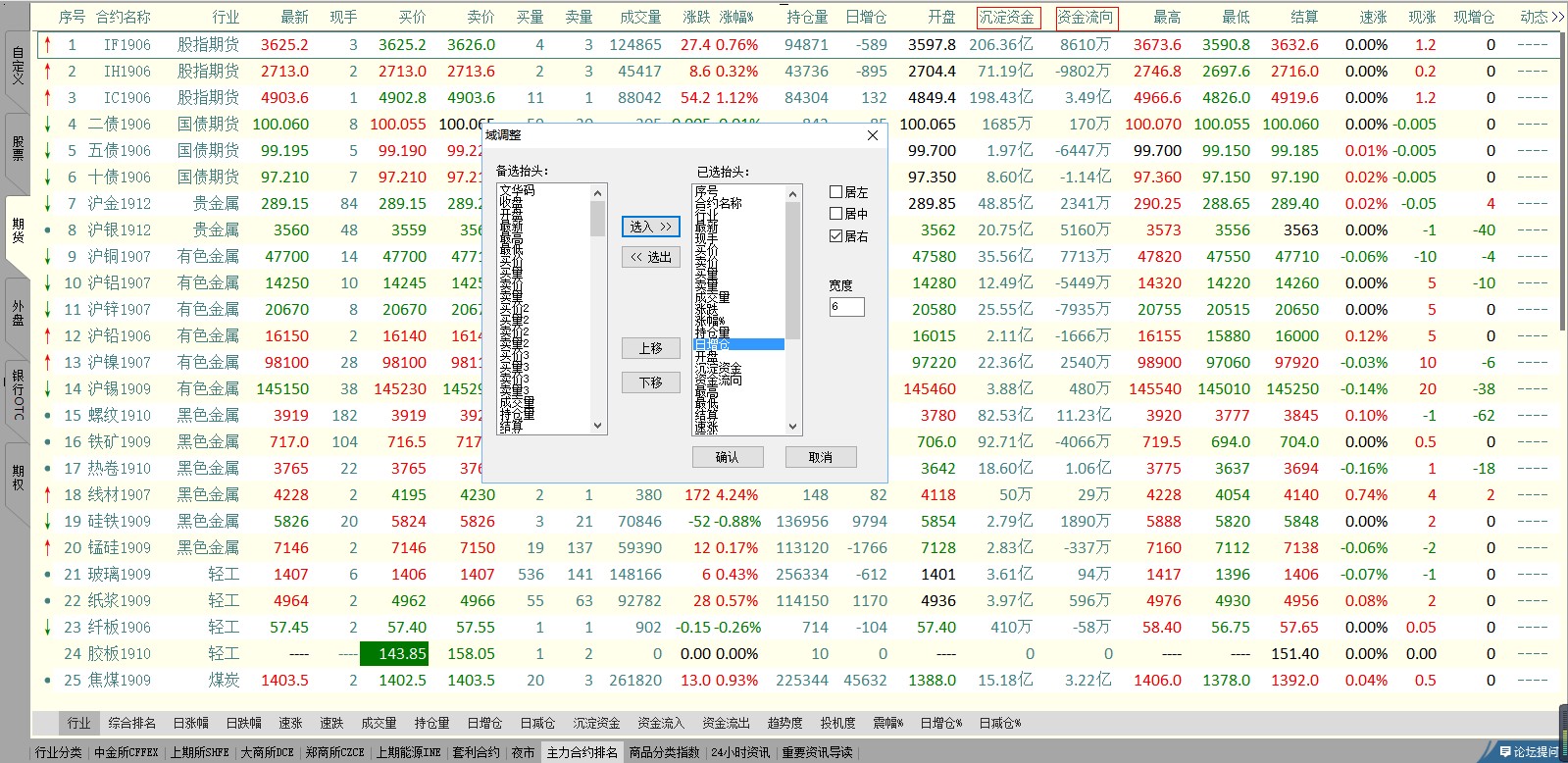
Task: Click the dot marker beside 沪银1912
Action: point(47,230)
